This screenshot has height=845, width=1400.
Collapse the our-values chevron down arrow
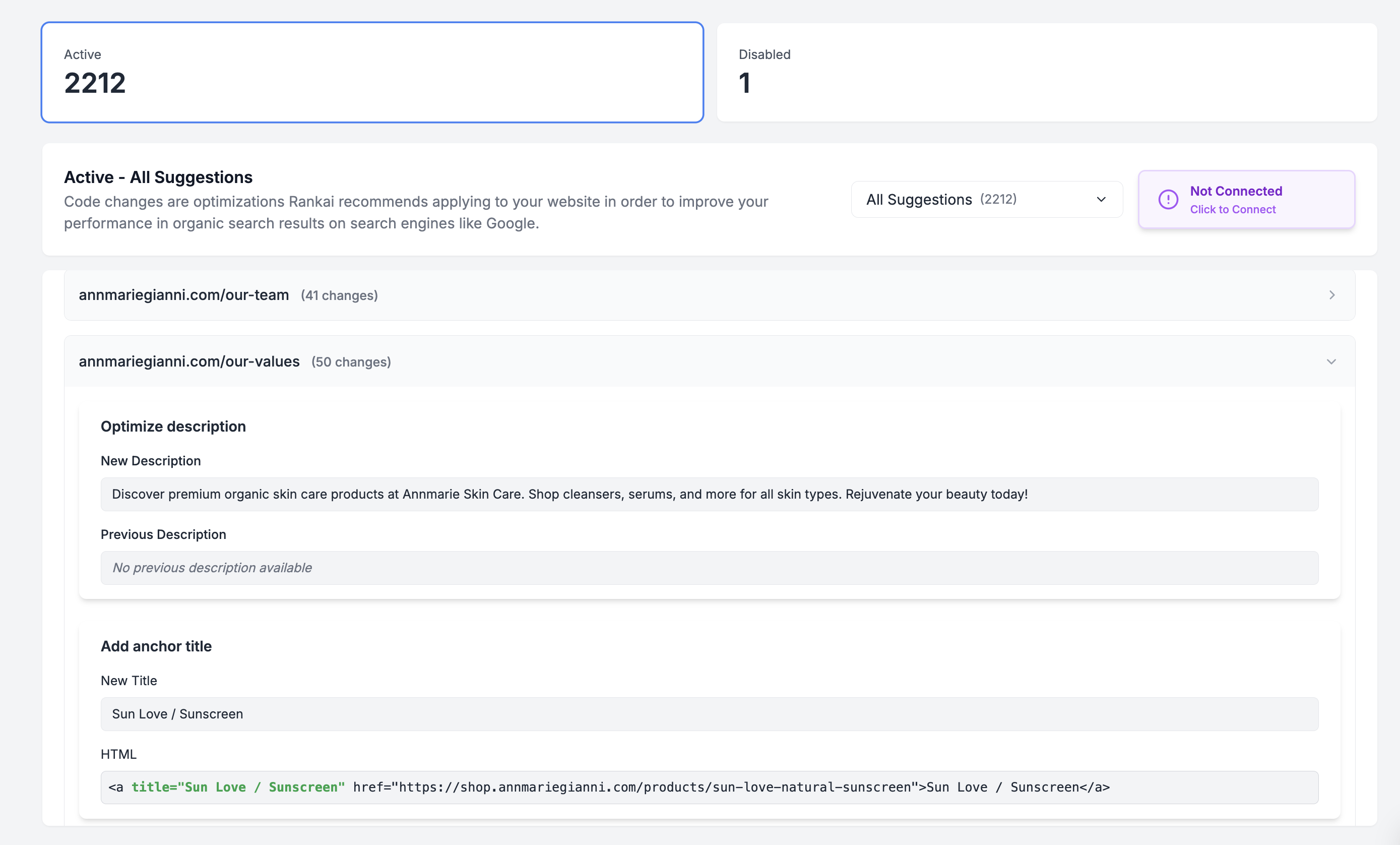1330,362
